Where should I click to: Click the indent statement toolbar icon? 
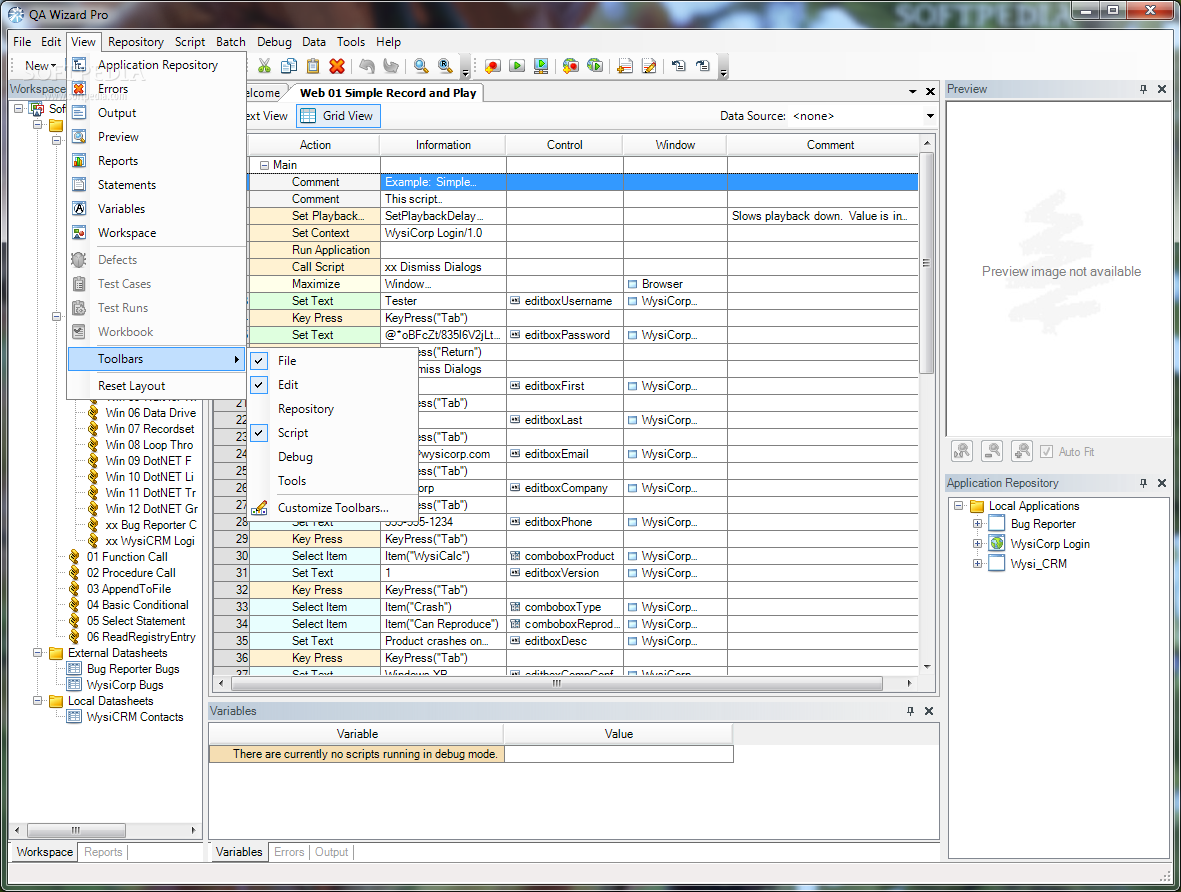(703, 66)
